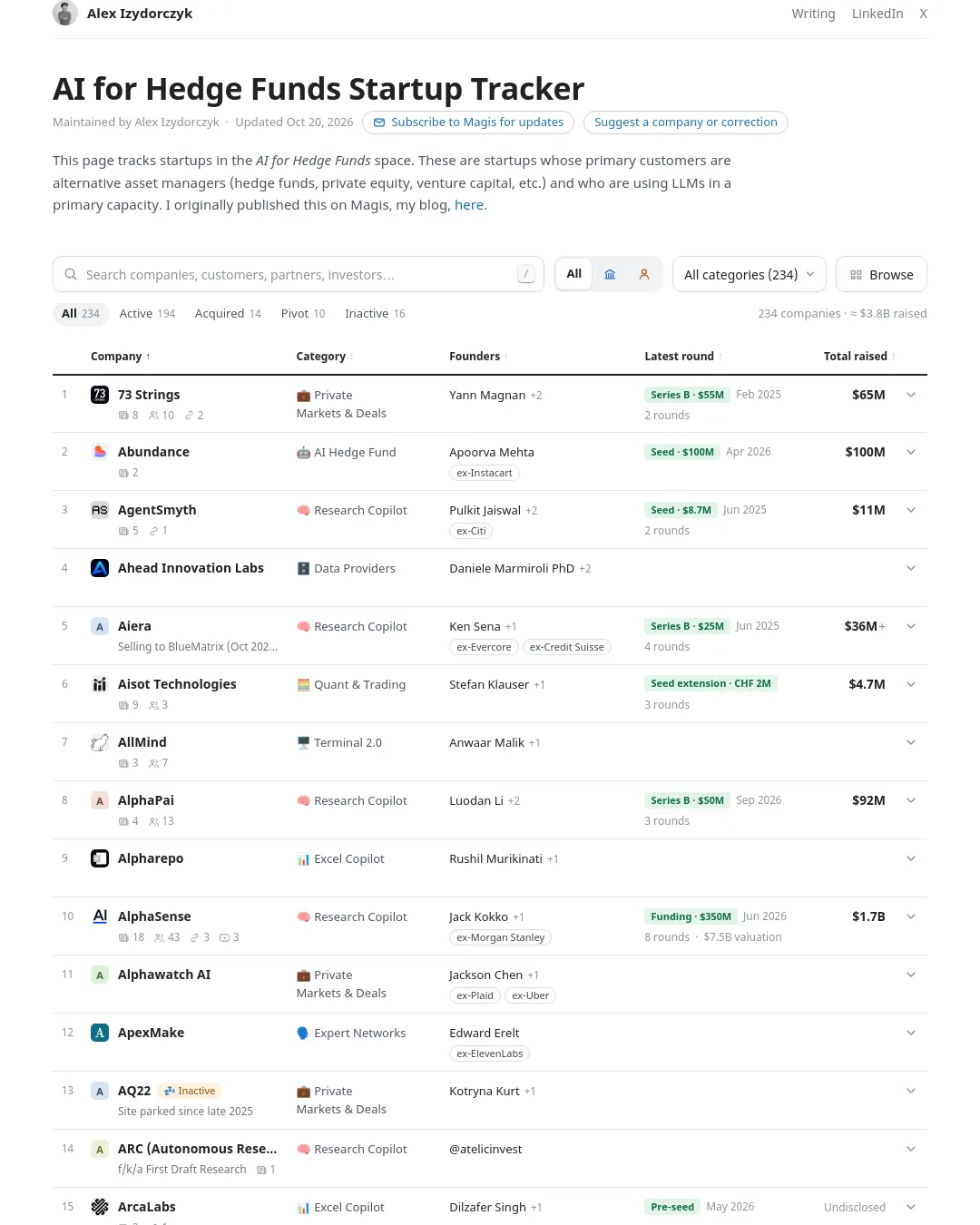Click Alex Izydorczyk's profile avatar
Viewport: 980px width, 1225px height.
coord(65,14)
